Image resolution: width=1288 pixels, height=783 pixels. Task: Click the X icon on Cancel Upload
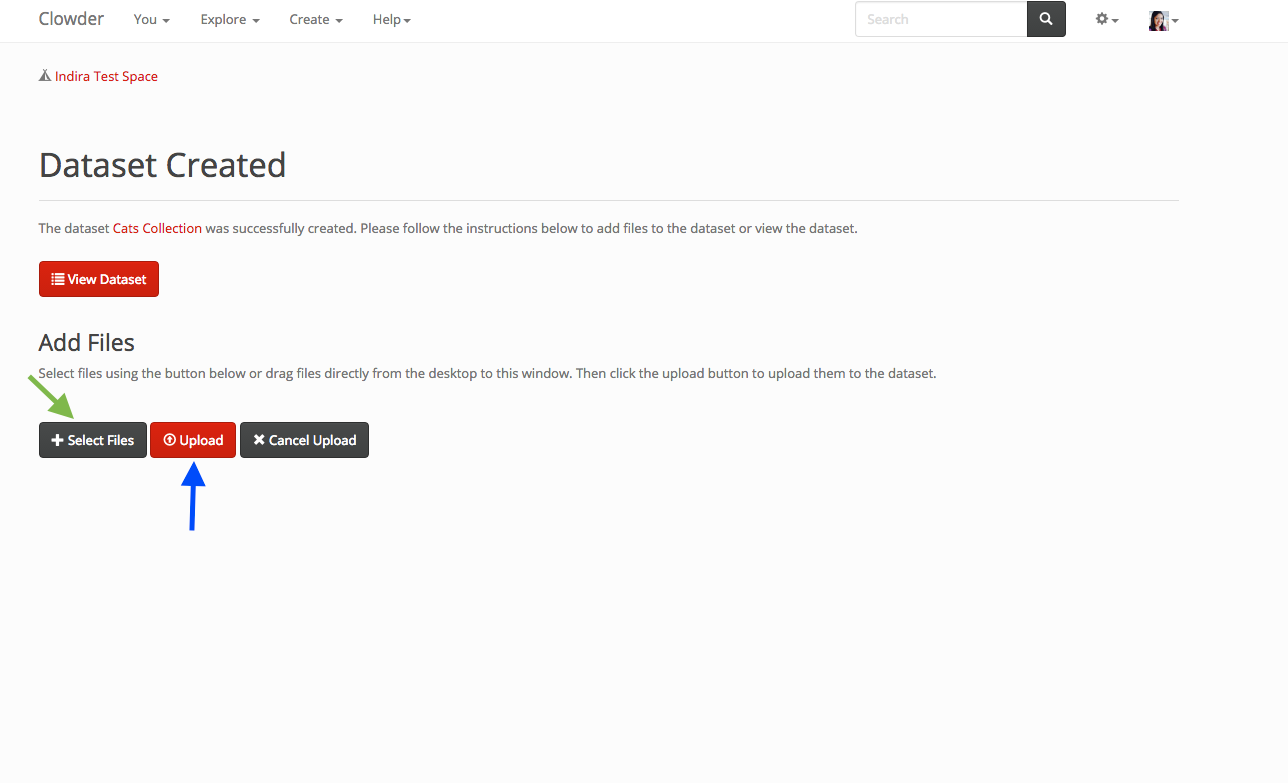coord(259,440)
